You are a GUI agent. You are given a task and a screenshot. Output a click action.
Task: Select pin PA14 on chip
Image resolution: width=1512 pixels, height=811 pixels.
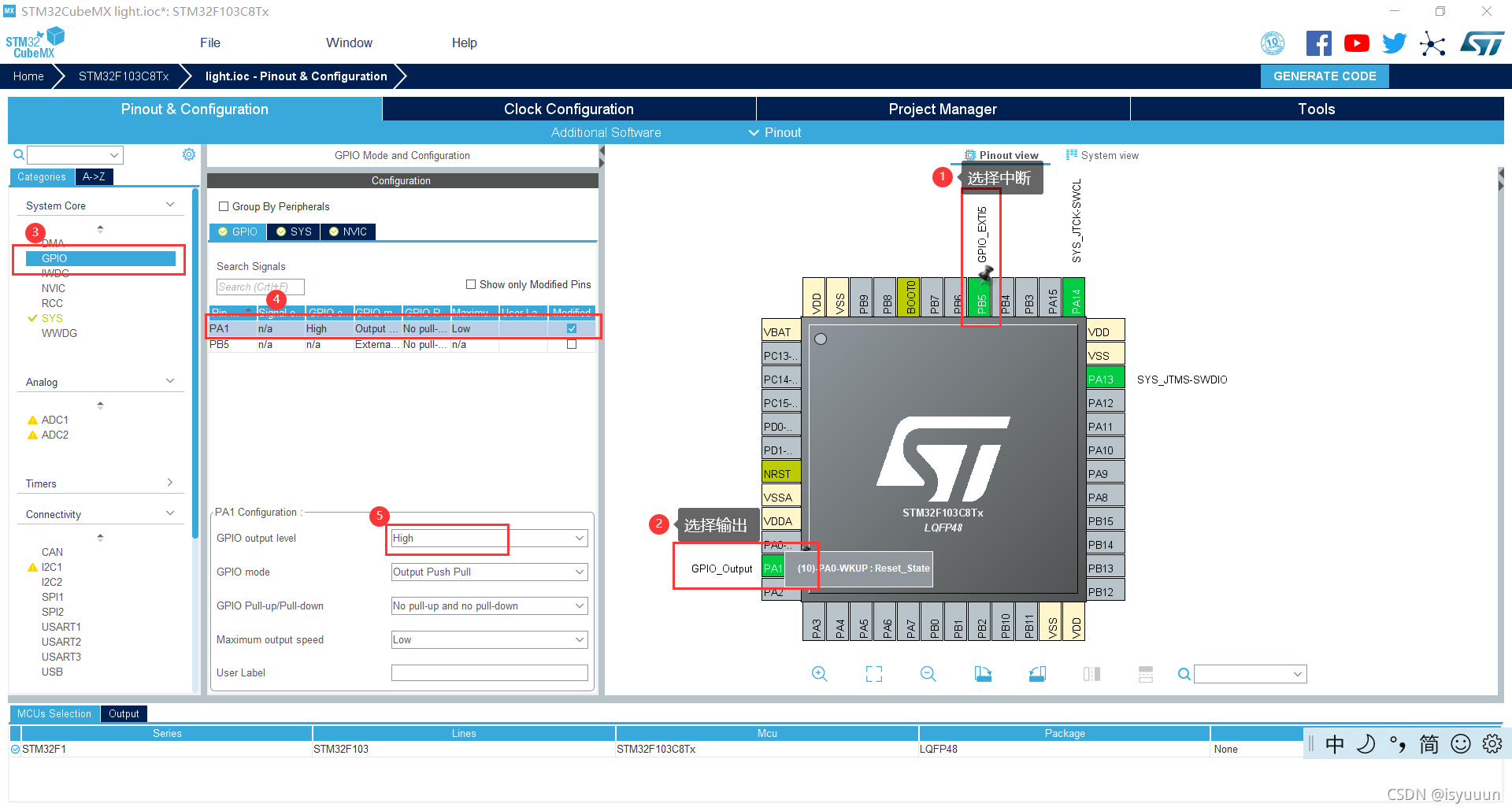[x=1074, y=298]
